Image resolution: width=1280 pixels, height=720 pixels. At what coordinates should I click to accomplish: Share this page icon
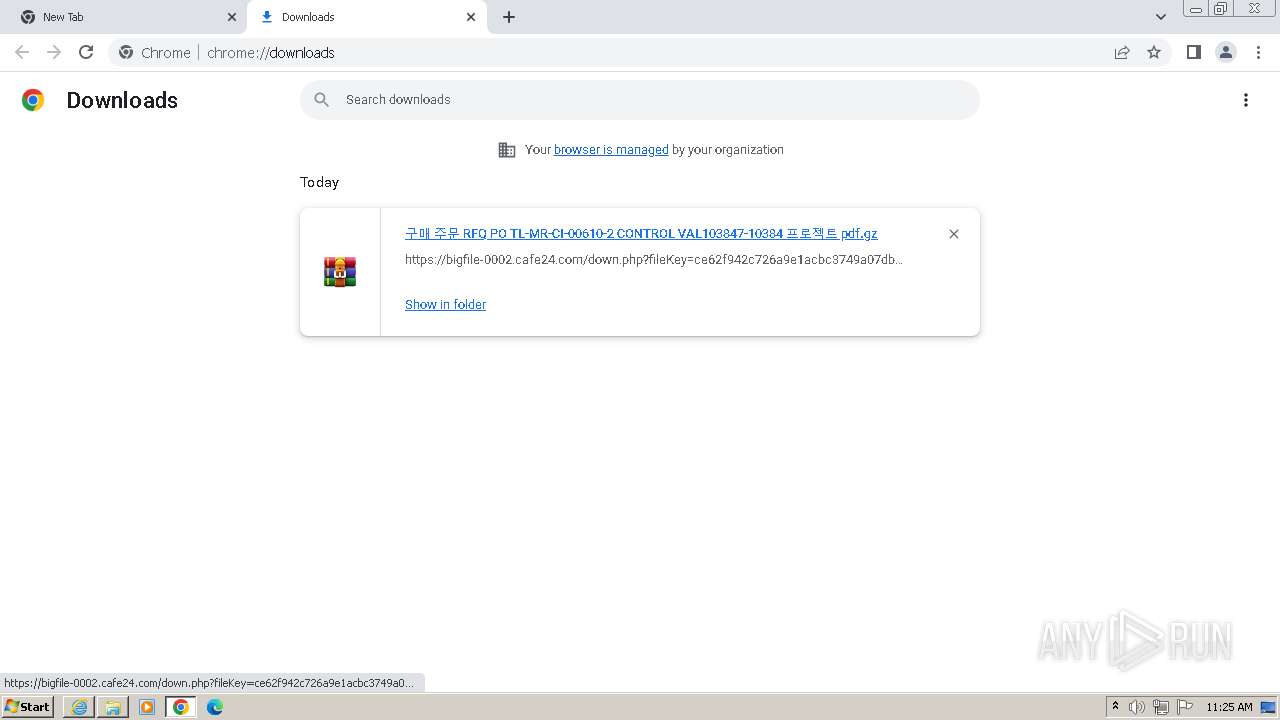pos(1122,52)
